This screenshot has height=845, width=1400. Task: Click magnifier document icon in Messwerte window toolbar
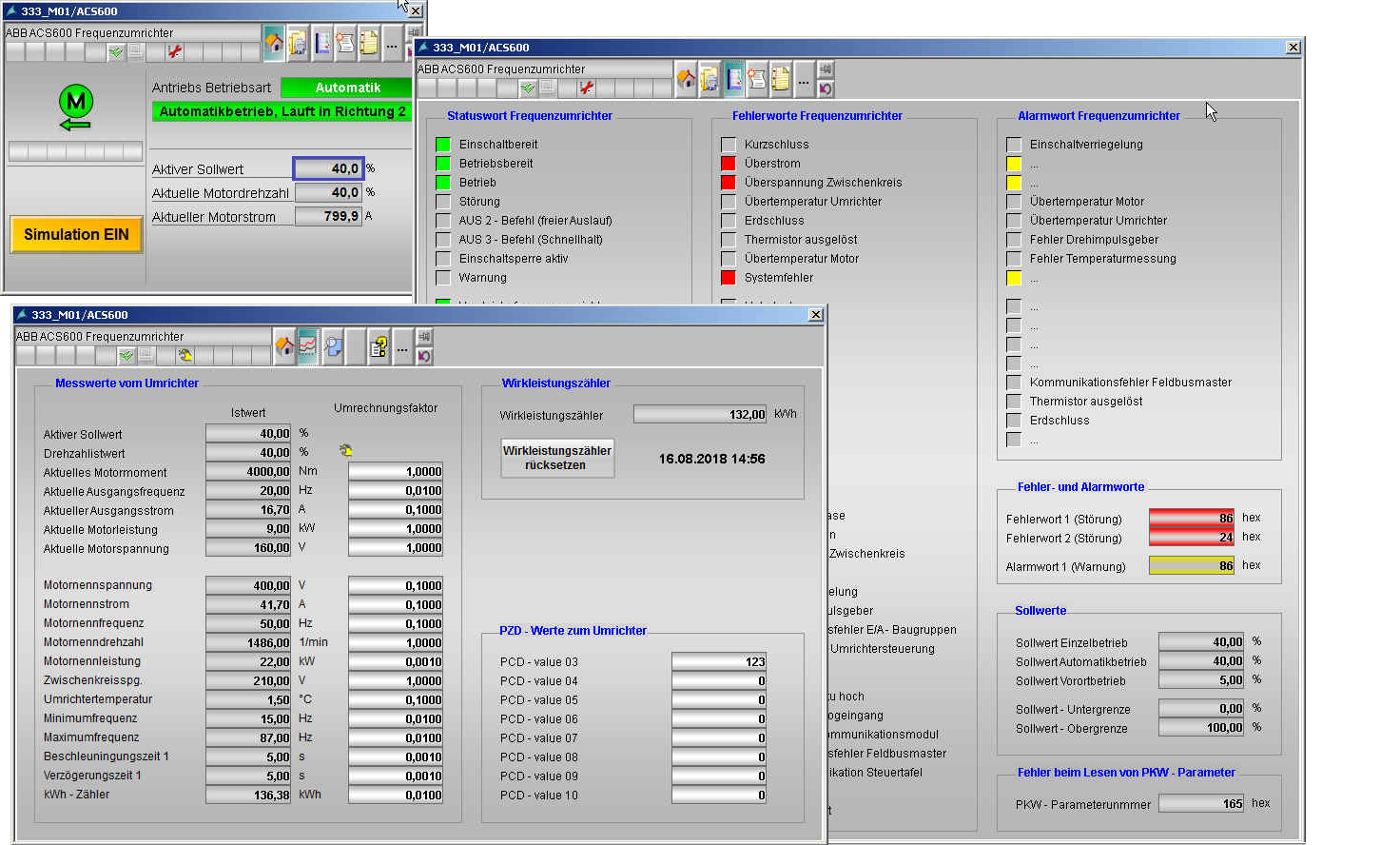pyautogui.click(x=332, y=347)
